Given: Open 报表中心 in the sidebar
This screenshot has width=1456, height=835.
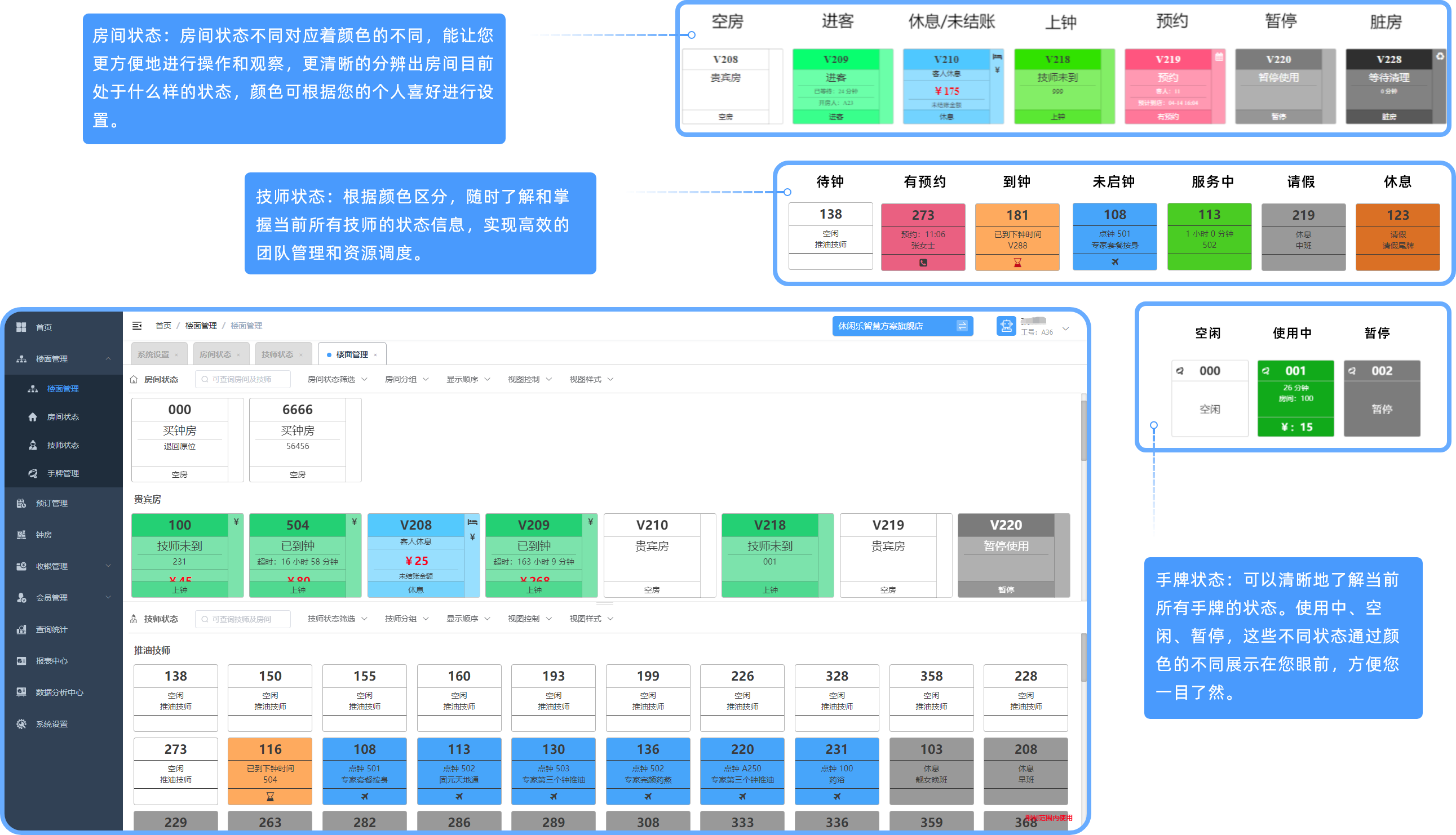Looking at the screenshot, I should tap(51, 661).
